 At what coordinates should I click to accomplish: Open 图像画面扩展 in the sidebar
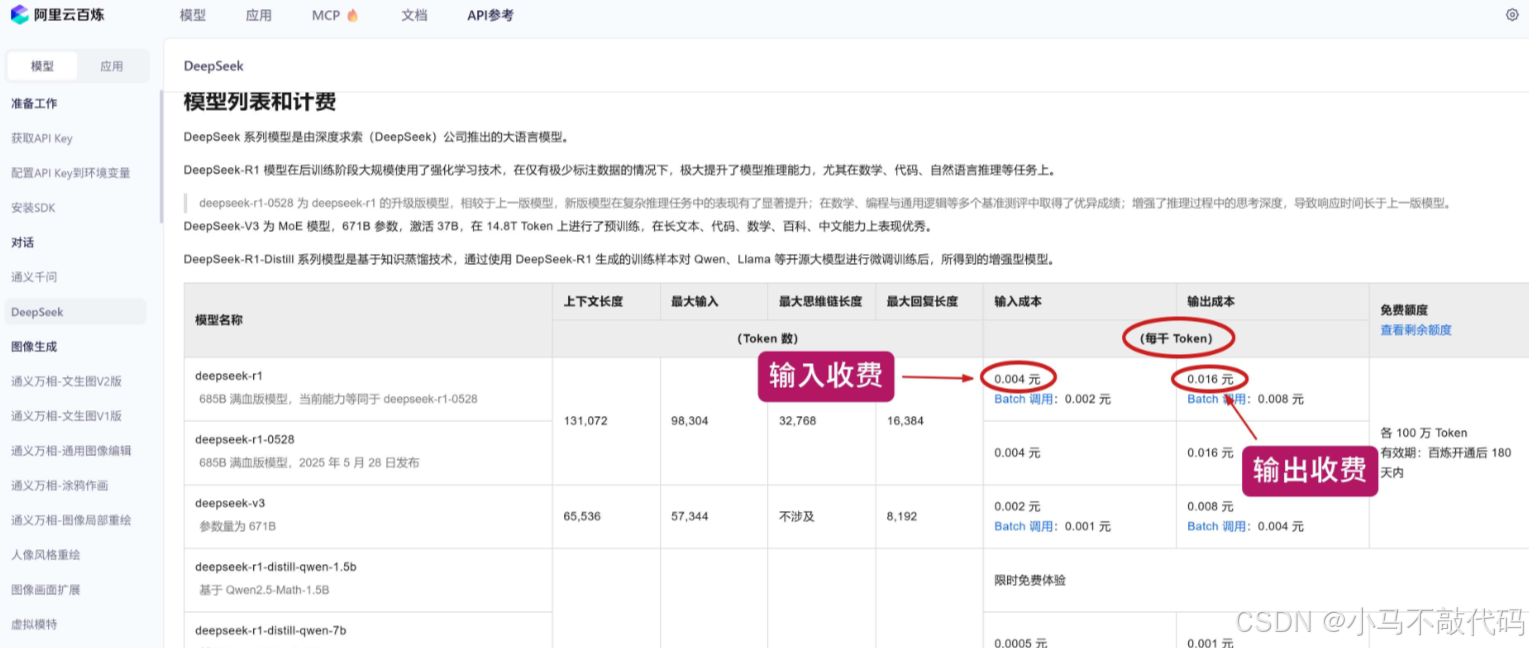46,589
